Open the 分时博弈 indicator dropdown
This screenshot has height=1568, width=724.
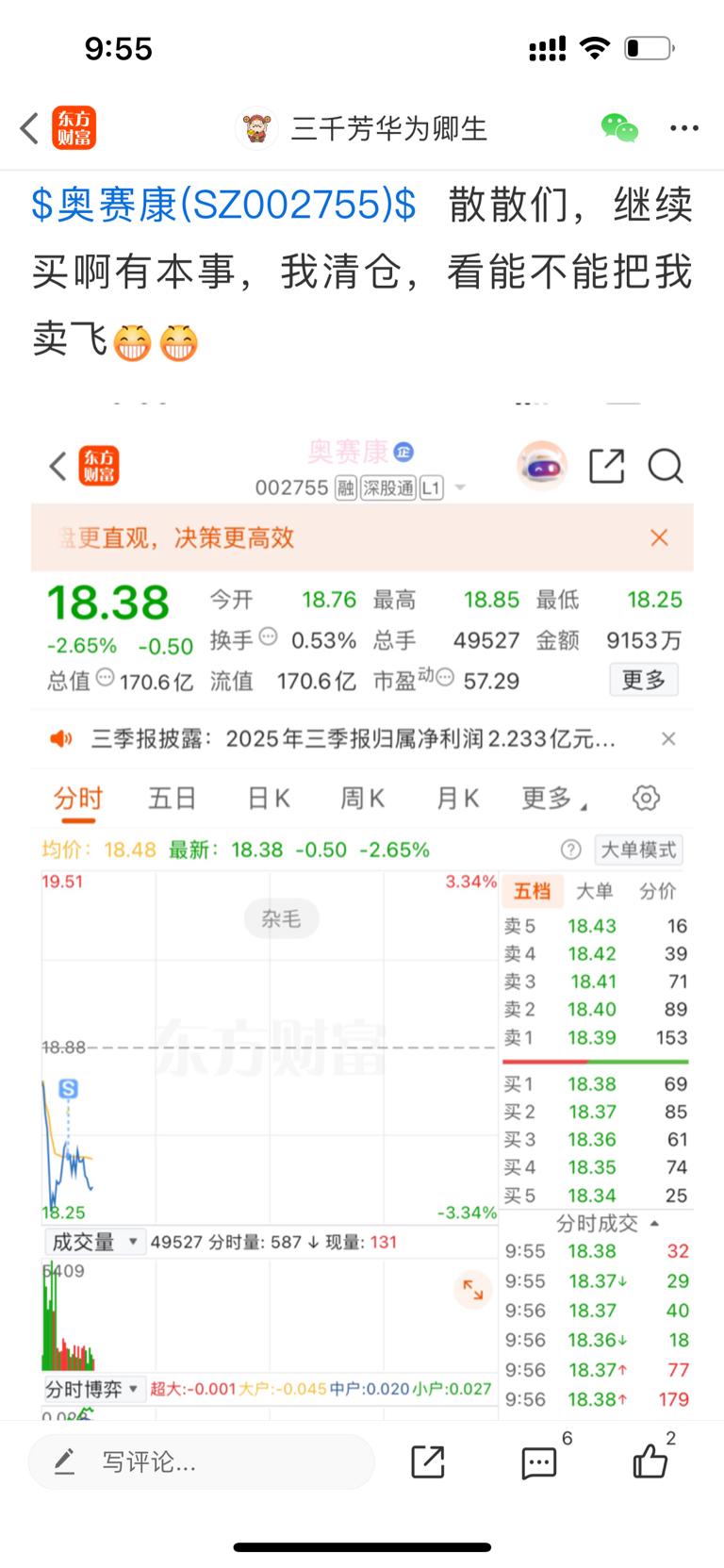tap(95, 1389)
